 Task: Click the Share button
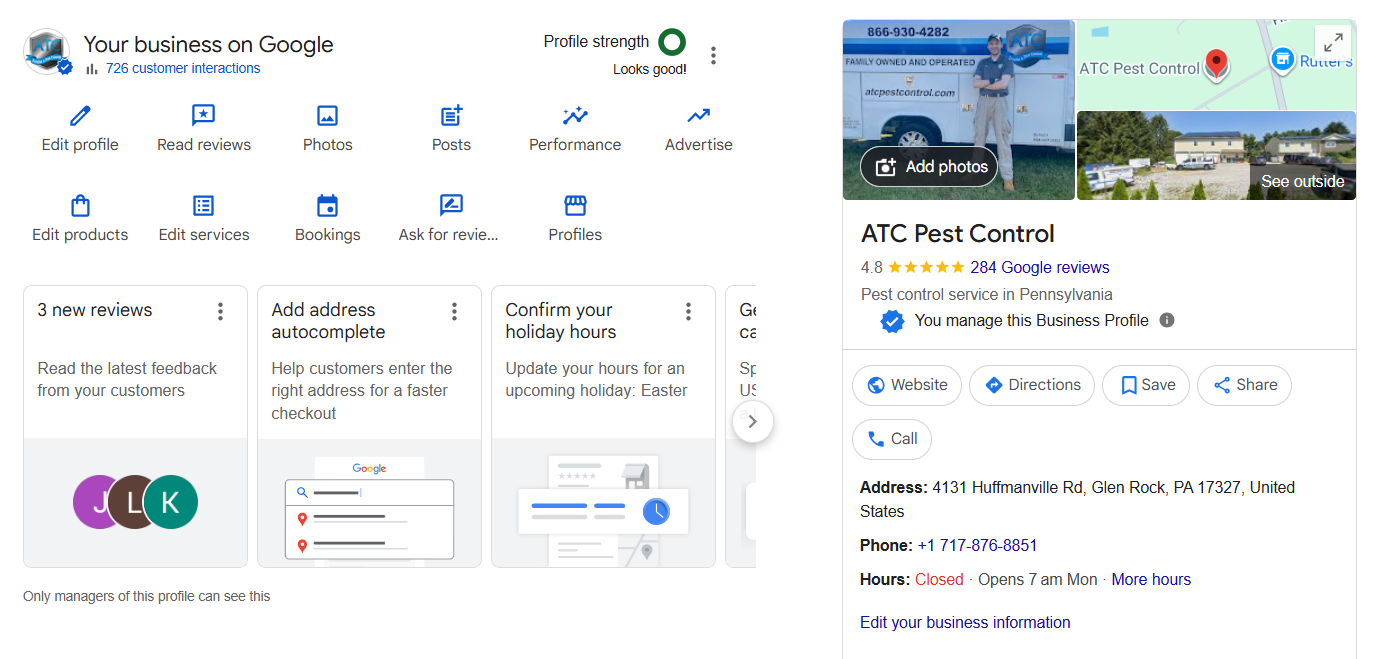1244,385
